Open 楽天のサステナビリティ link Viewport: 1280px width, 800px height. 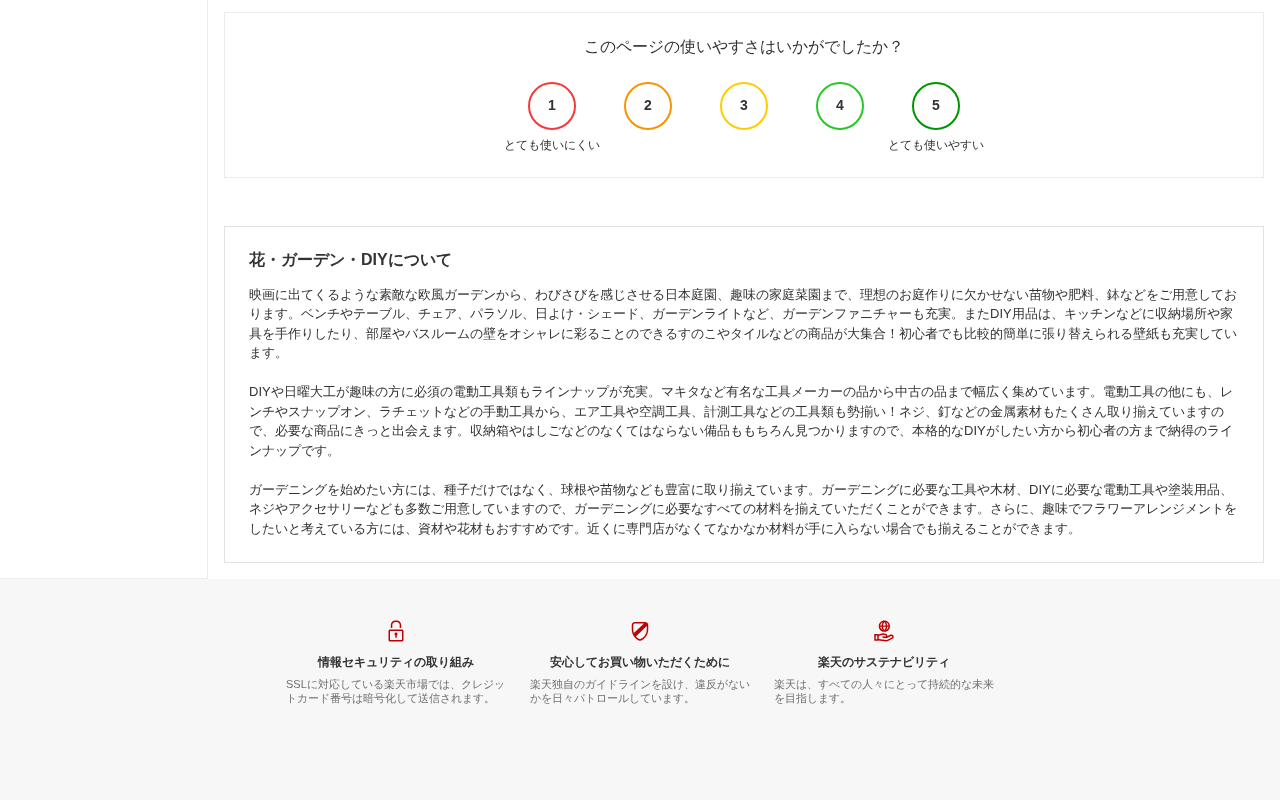coord(884,662)
